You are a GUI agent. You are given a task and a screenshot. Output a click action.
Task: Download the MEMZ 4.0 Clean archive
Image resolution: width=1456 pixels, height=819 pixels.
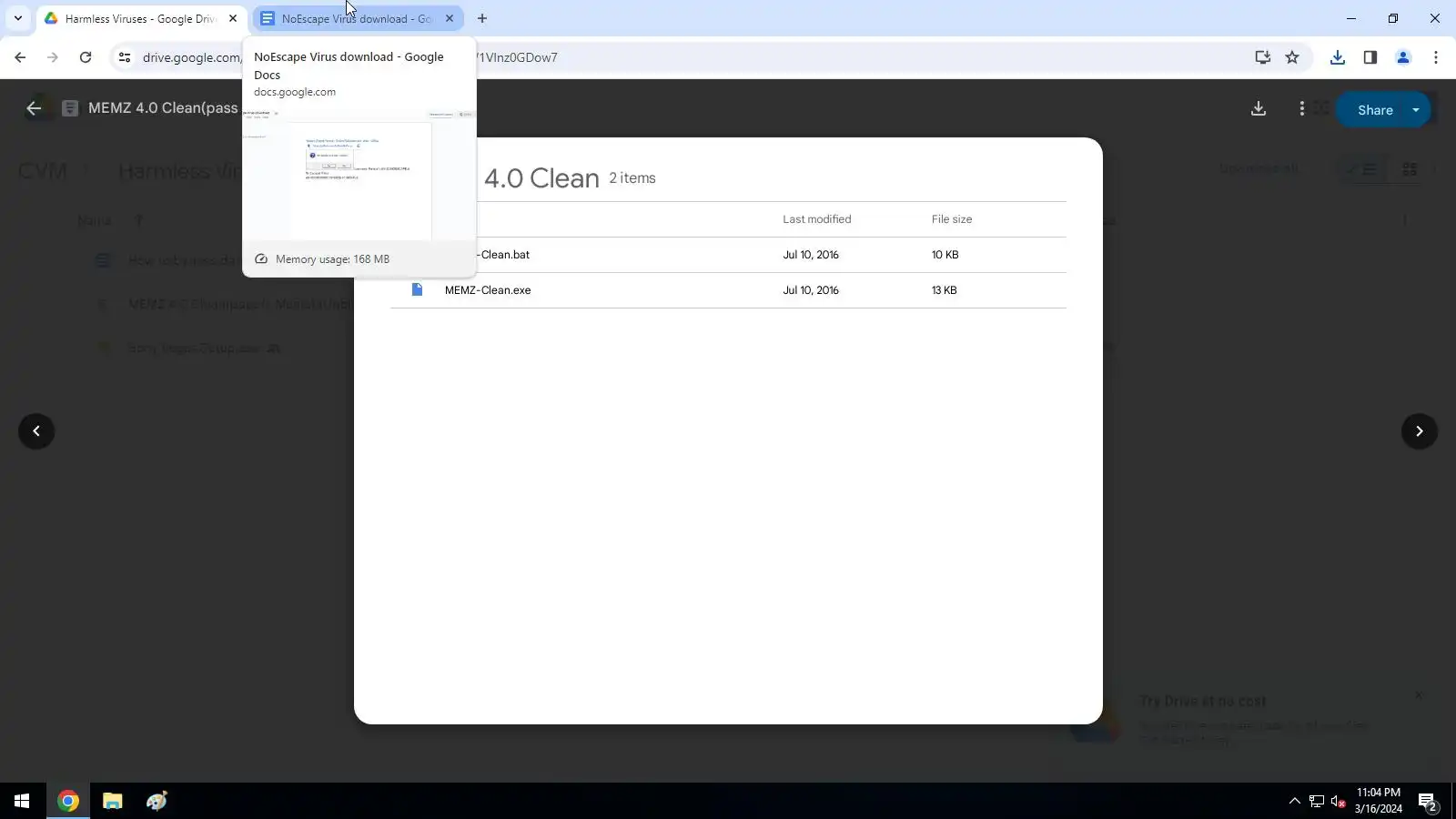pyautogui.click(x=1259, y=109)
